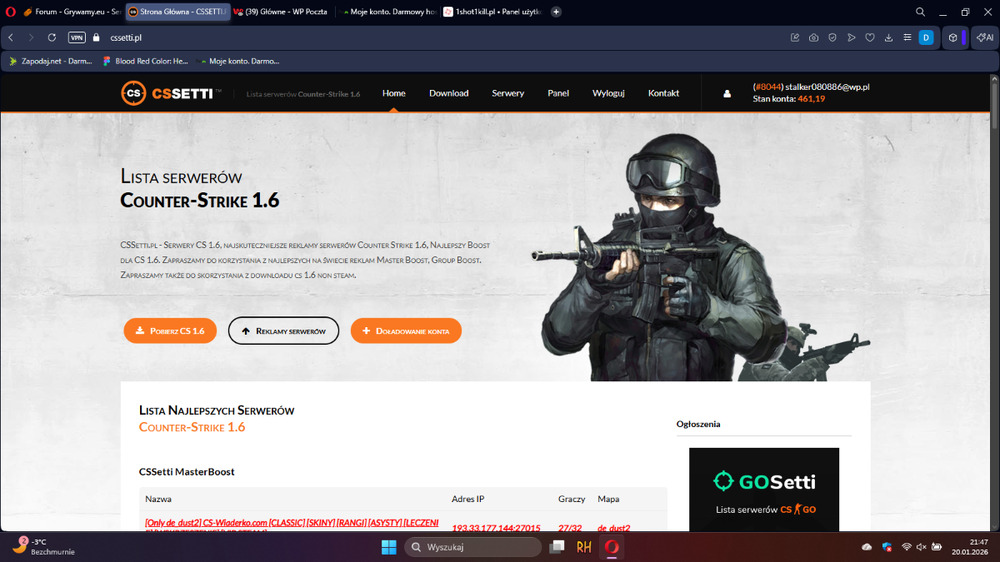Click the heart bookmark icon in the toolbar

[x=870, y=38]
